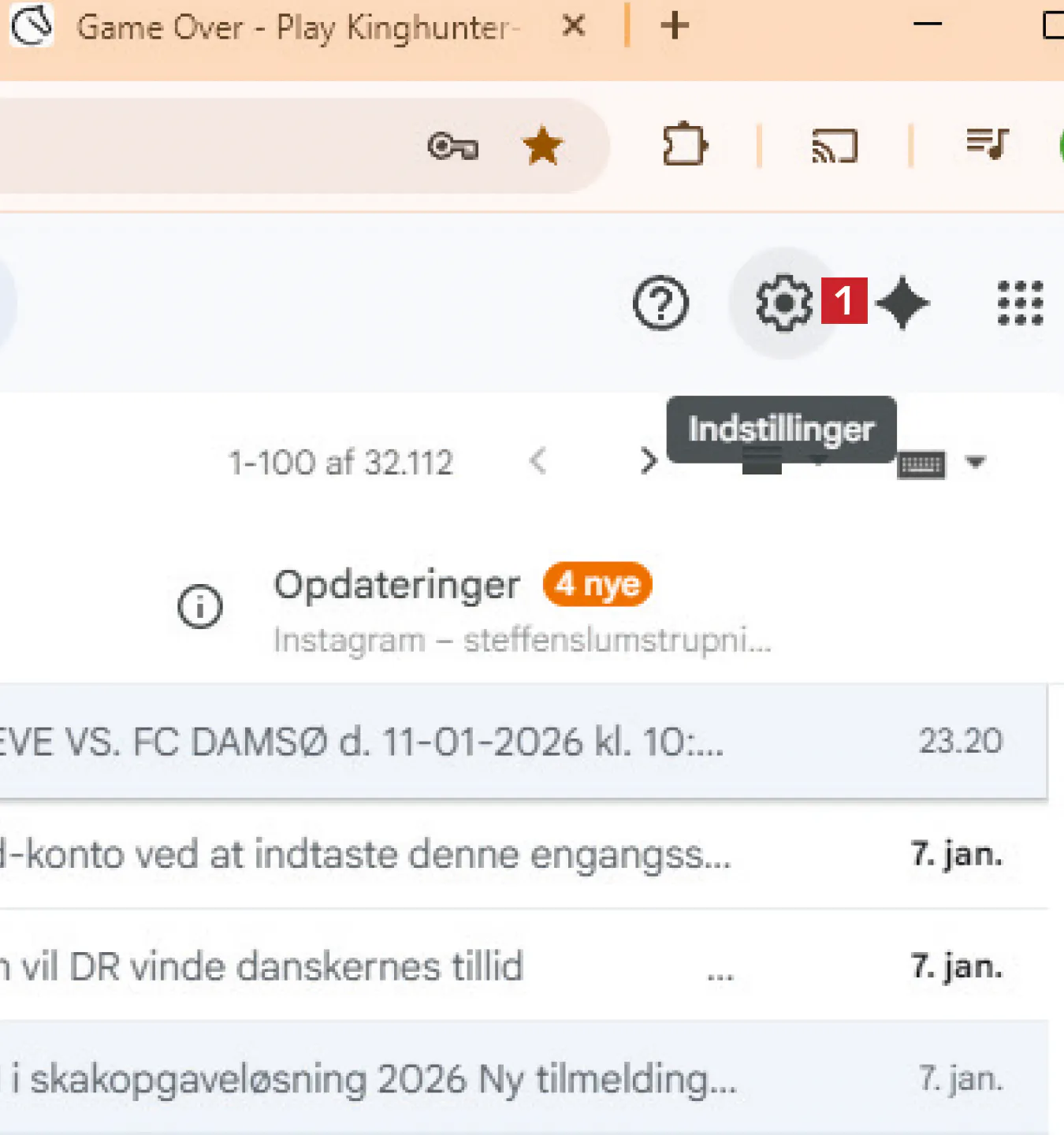Open Gmail settings gear
The image size is (1064, 1135).
coord(783,303)
